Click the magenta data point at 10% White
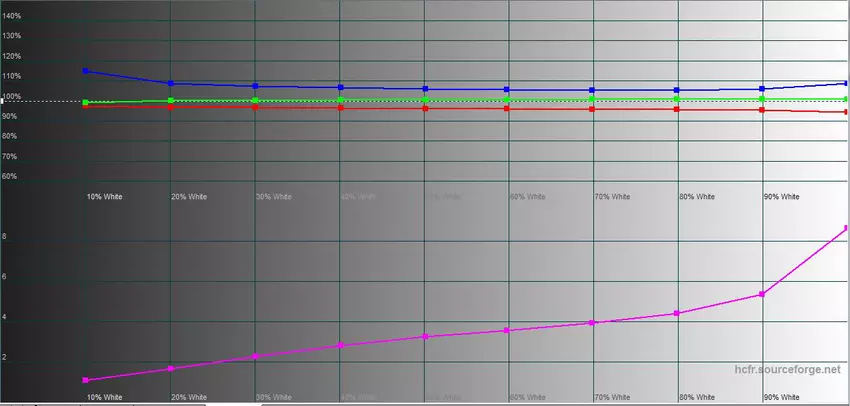 (x=86, y=380)
